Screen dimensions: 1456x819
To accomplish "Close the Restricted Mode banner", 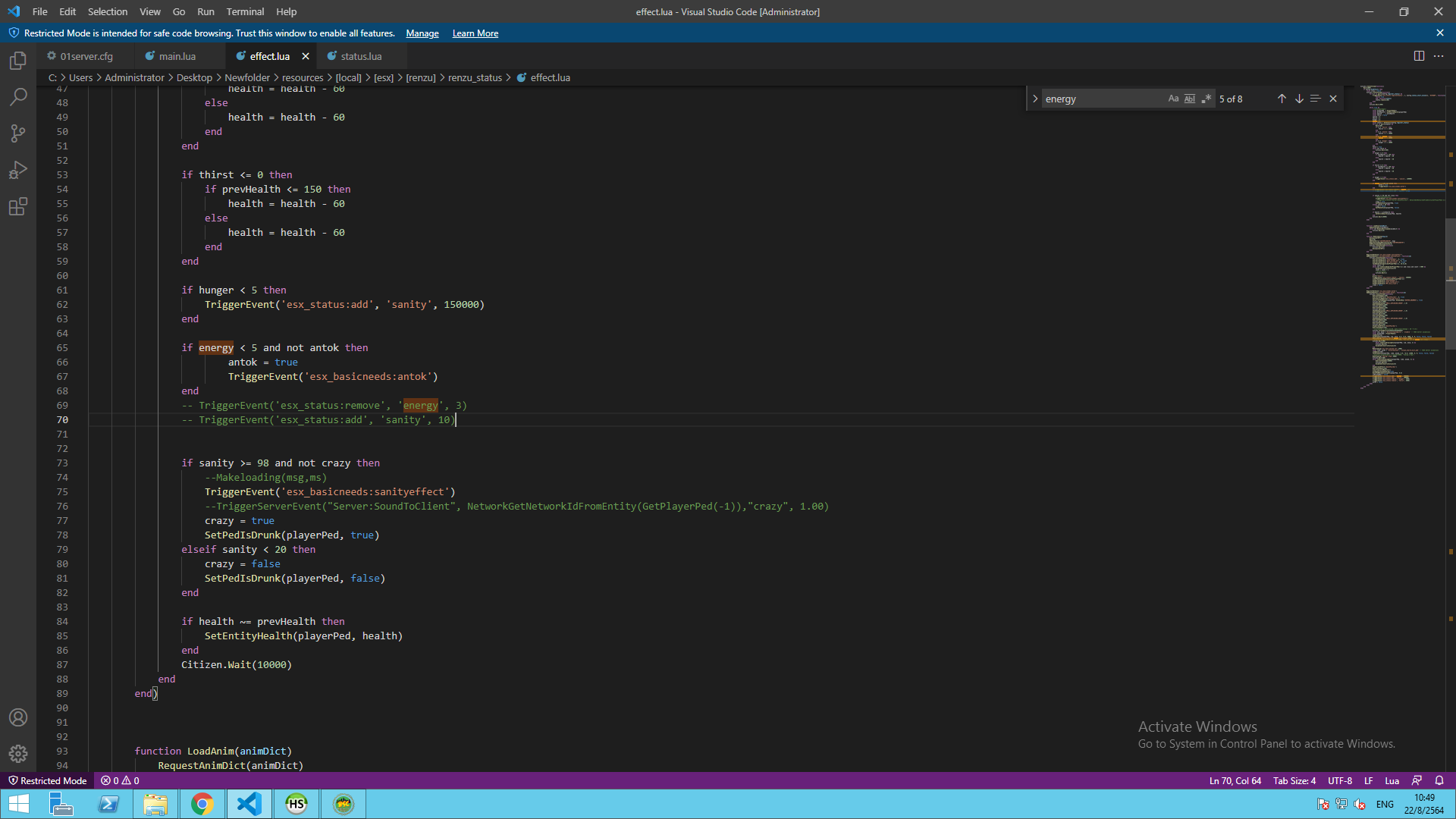I will (1440, 33).
